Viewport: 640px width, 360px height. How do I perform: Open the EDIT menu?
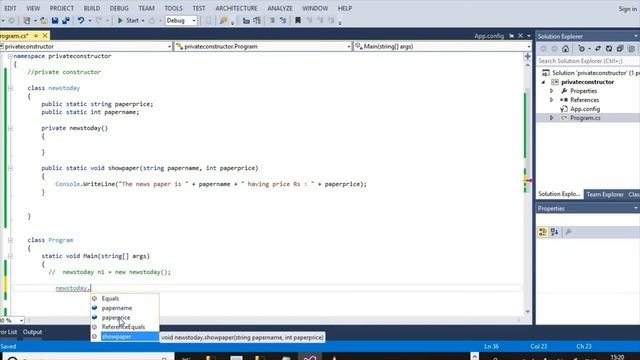[10, 8]
